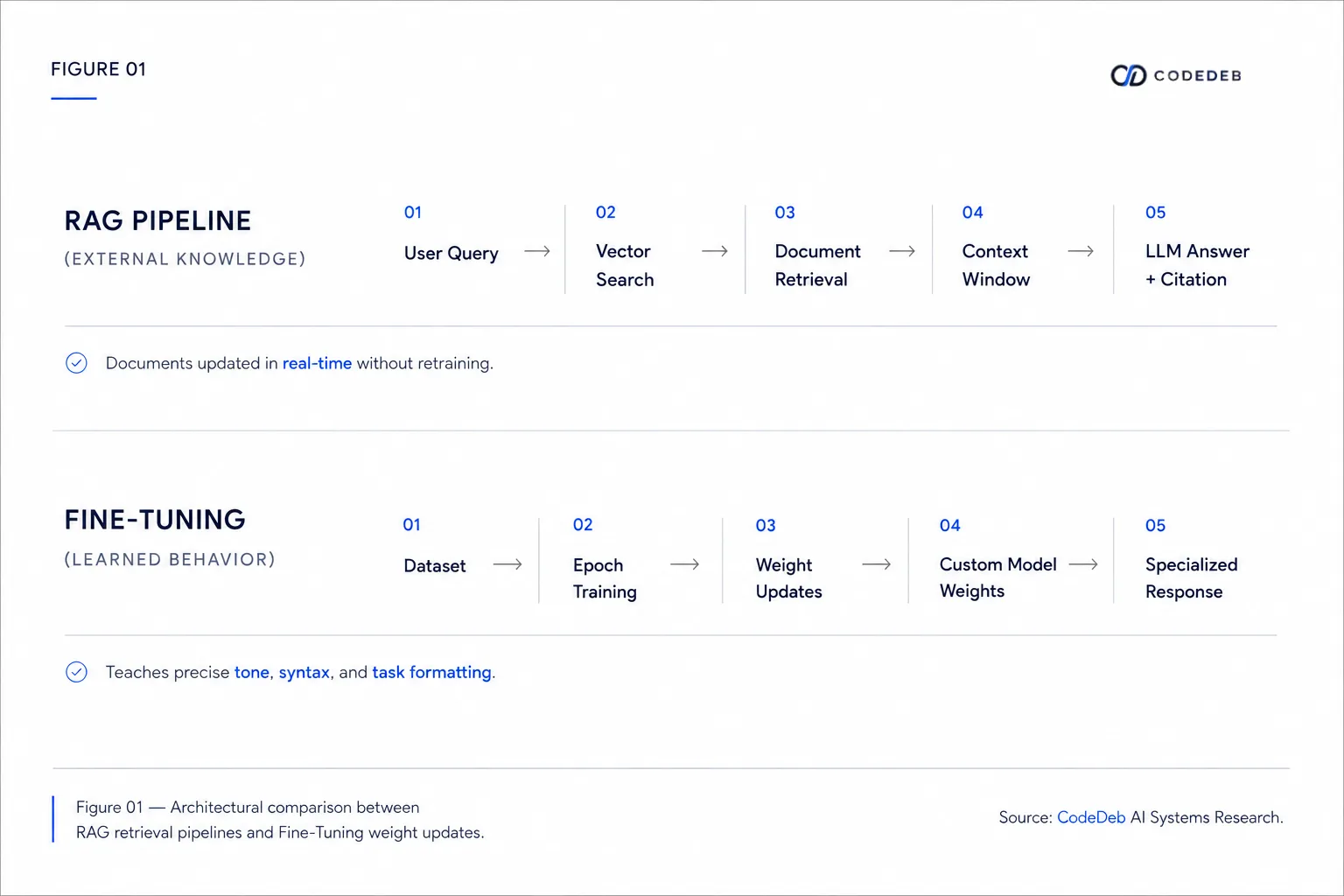This screenshot has width=1344, height=896.
Task: Select the "RAG PIPELINE" heading
Action: (157, 220)
